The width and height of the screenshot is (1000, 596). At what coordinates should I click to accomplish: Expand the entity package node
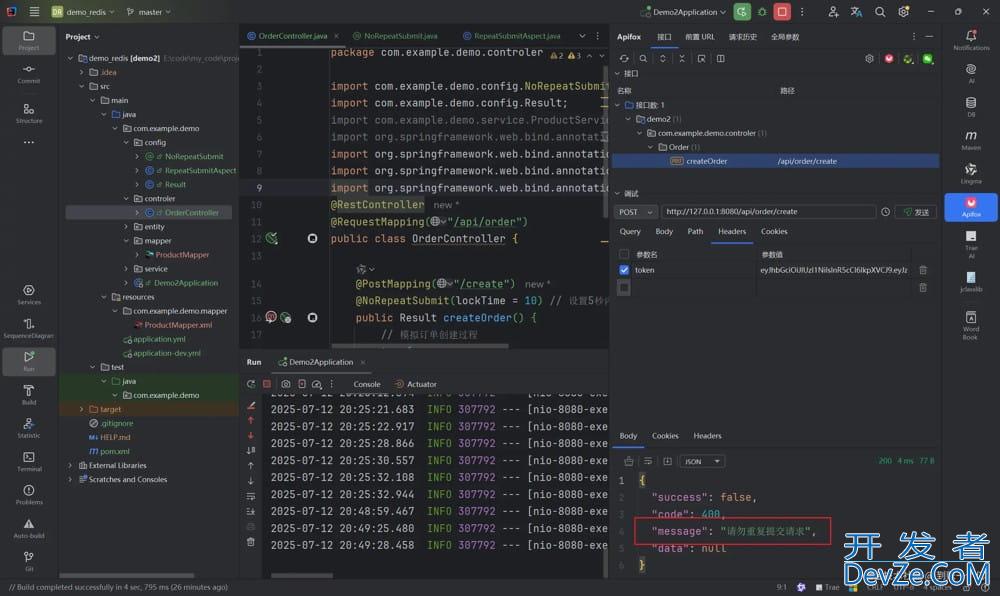[126, 227]
